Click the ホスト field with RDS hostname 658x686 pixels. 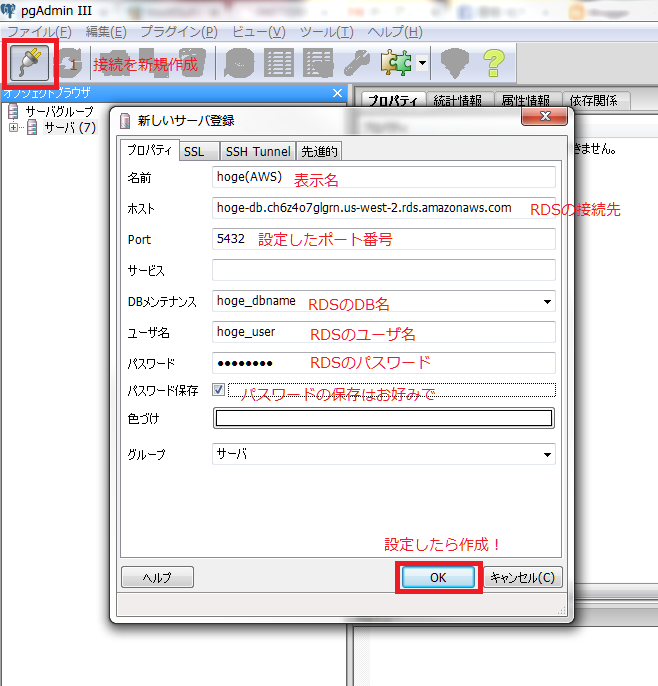click(384, 208)
